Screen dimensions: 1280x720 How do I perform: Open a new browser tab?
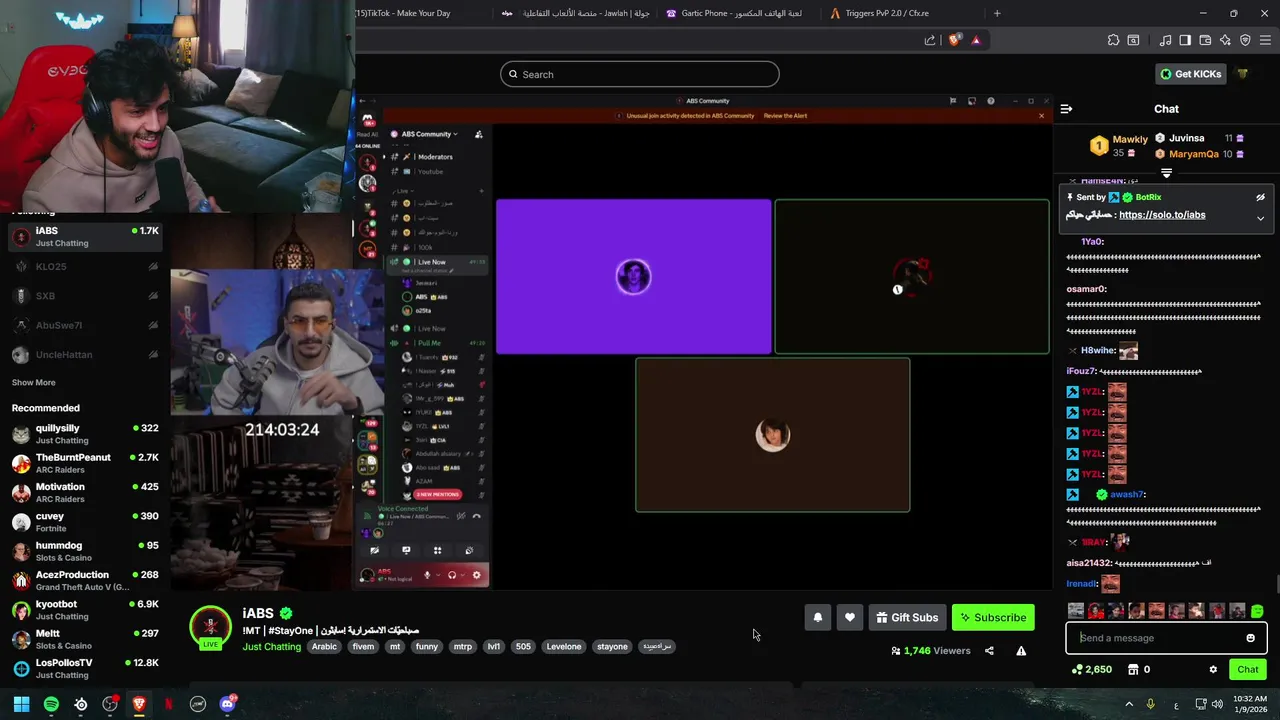997,13
